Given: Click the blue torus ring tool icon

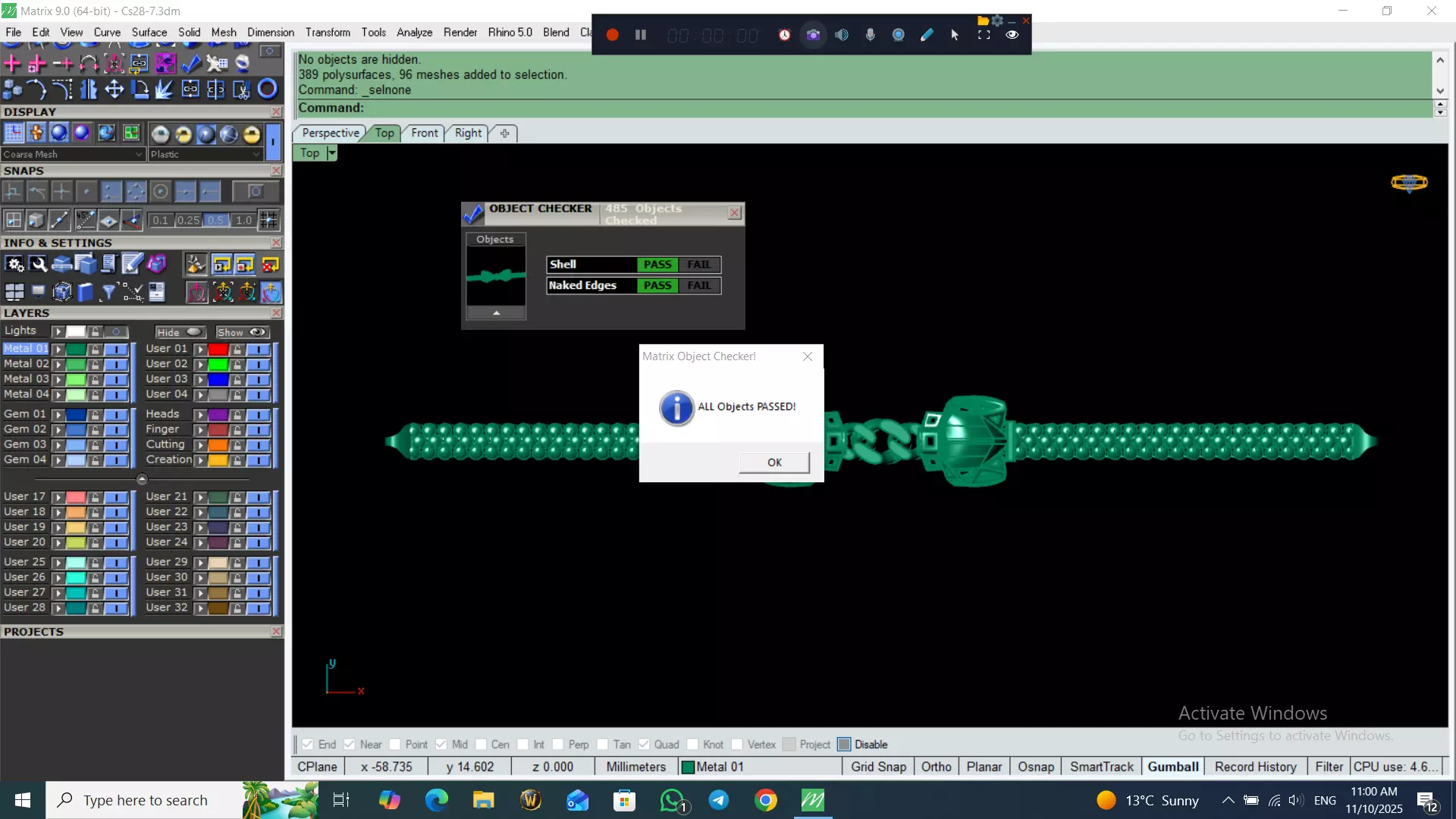Looking at the screenshot, I should coord(267,89).
